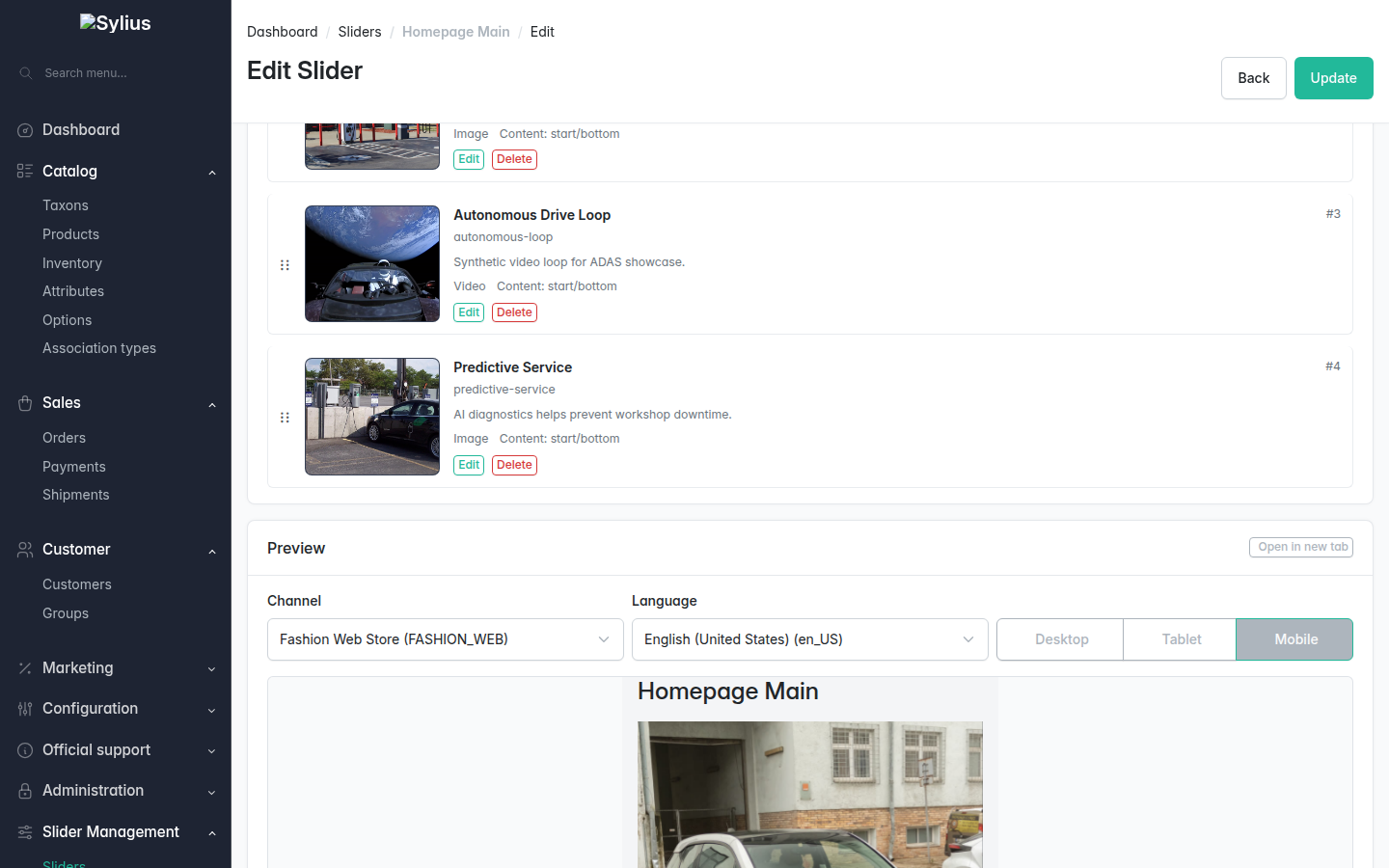Image resolution: width=1389 pixels, height=868 pixels.
Task: Edit the Predictive Service slide
Action: coord(469,465)
